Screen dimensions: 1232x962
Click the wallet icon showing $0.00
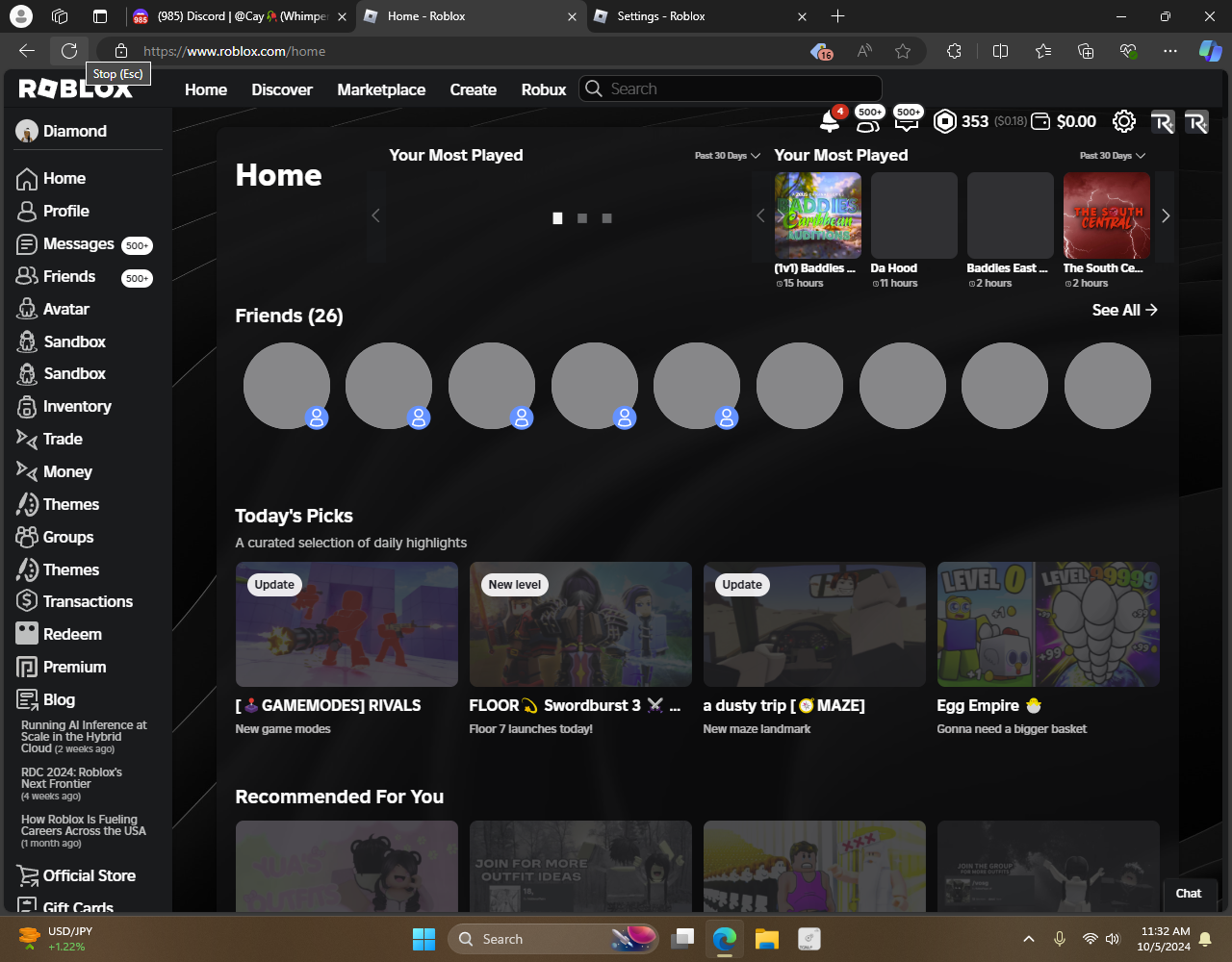point(1041,122)
